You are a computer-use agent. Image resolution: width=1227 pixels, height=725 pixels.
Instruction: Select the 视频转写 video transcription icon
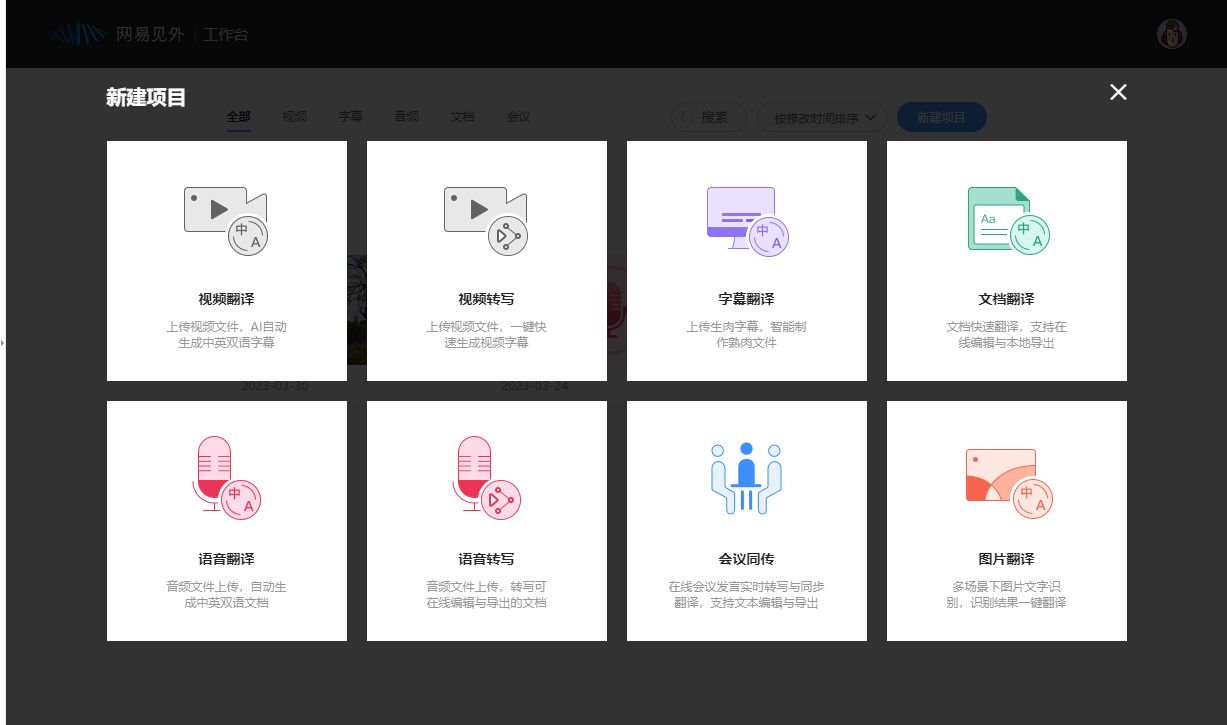click(486, 222)
